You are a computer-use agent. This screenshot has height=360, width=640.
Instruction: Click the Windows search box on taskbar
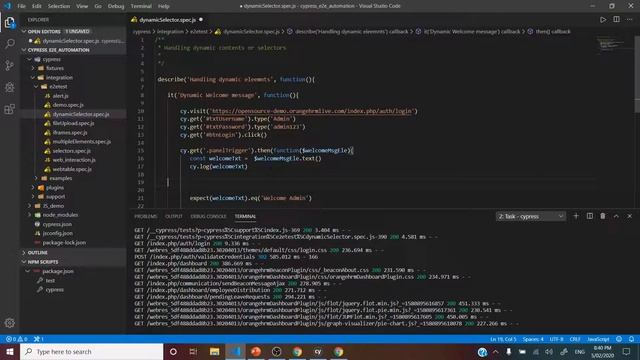91,351
